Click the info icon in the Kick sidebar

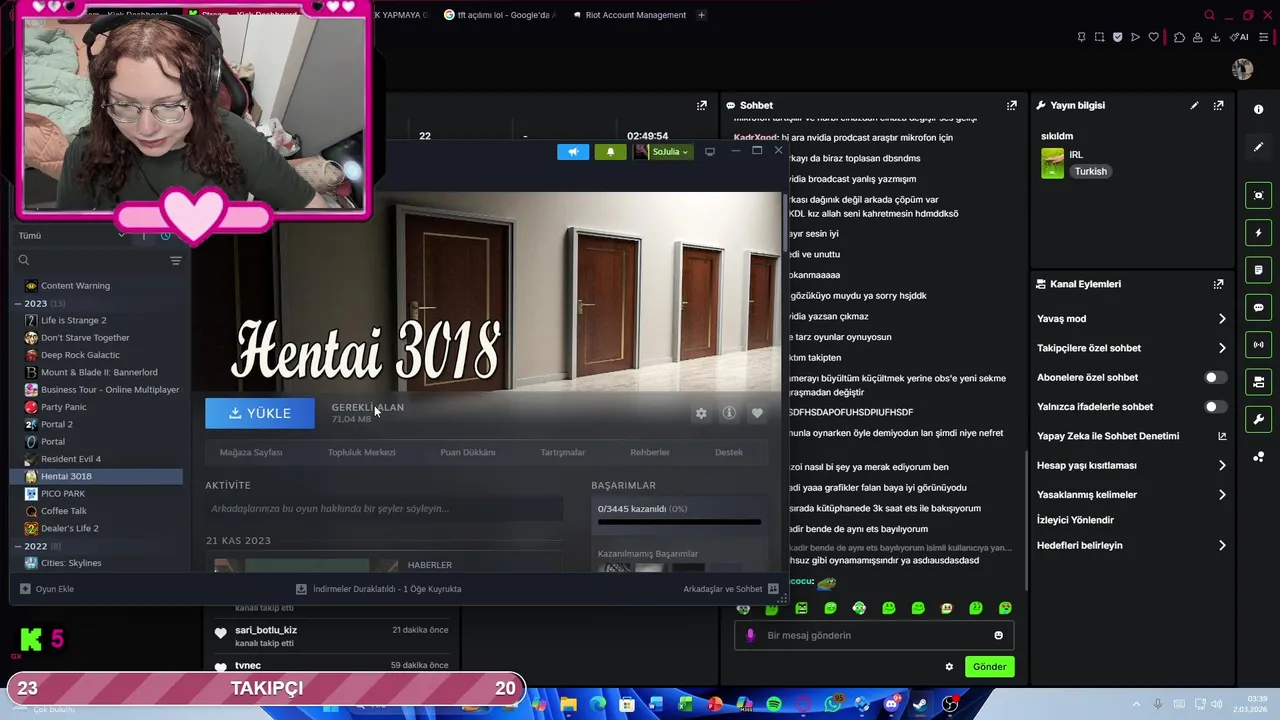pyautogui.click(x=1259, y=109)
